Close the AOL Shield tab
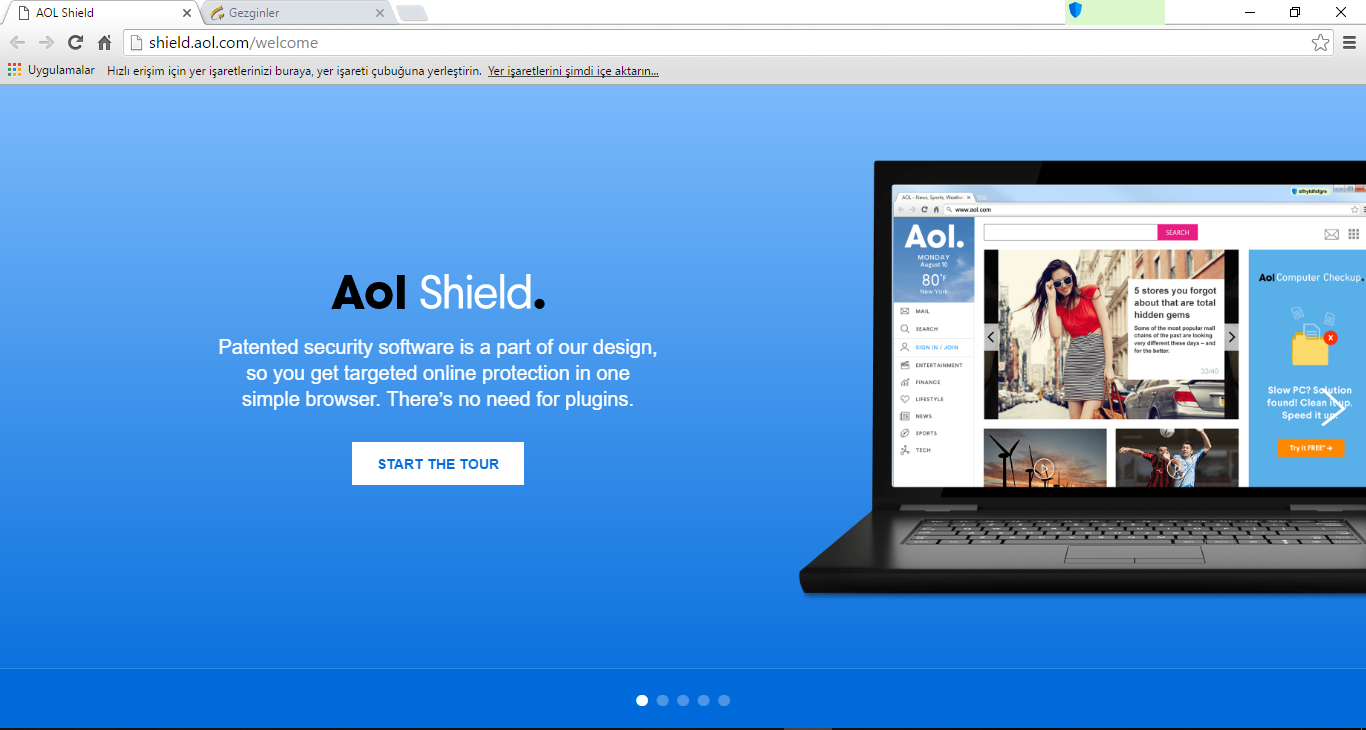The height and width of the screenshot is (730, 1366). (187, 13)
